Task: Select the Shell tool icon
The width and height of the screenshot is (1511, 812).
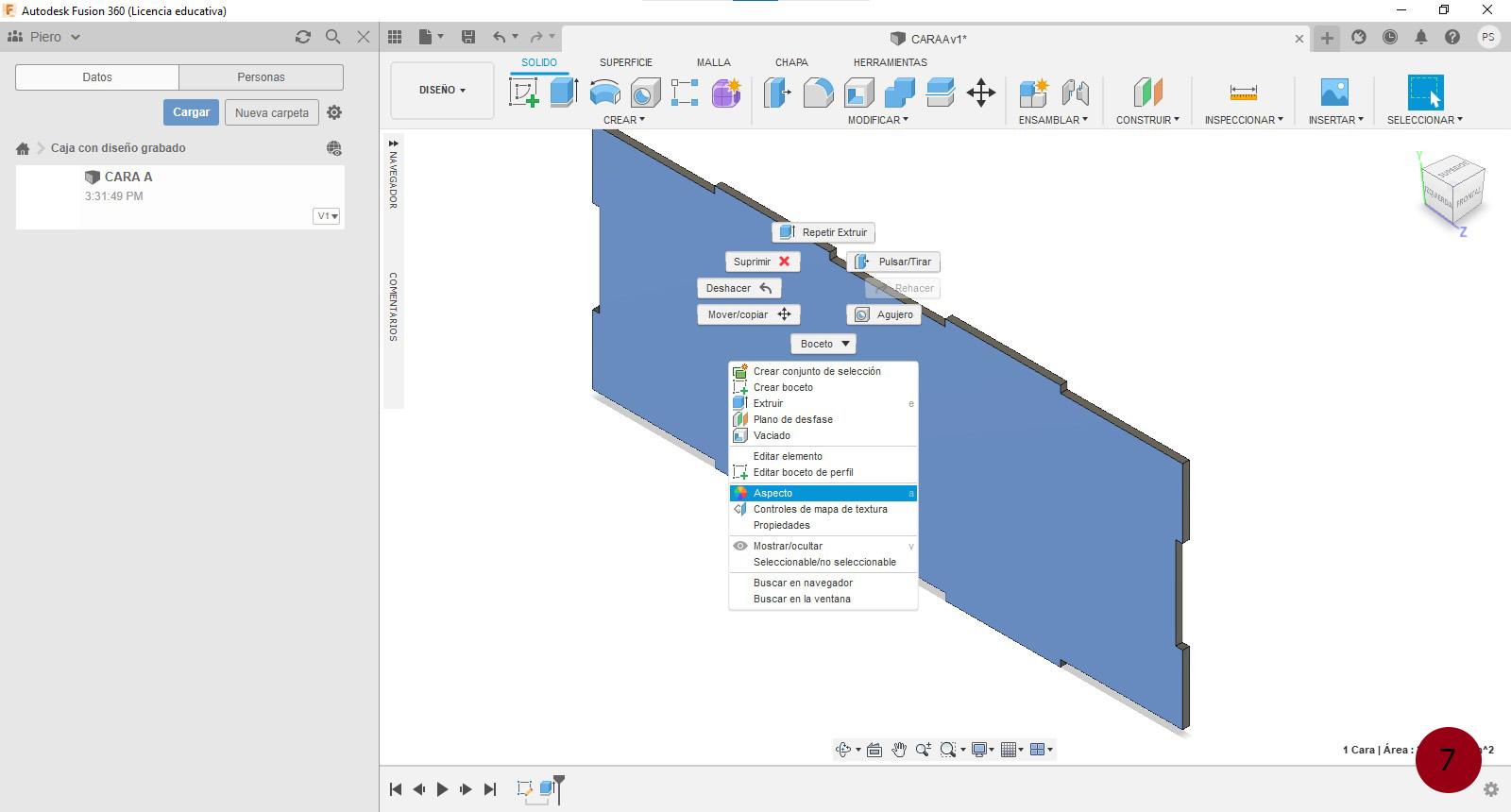Action: pyautogui.click(x=859, y=93)
